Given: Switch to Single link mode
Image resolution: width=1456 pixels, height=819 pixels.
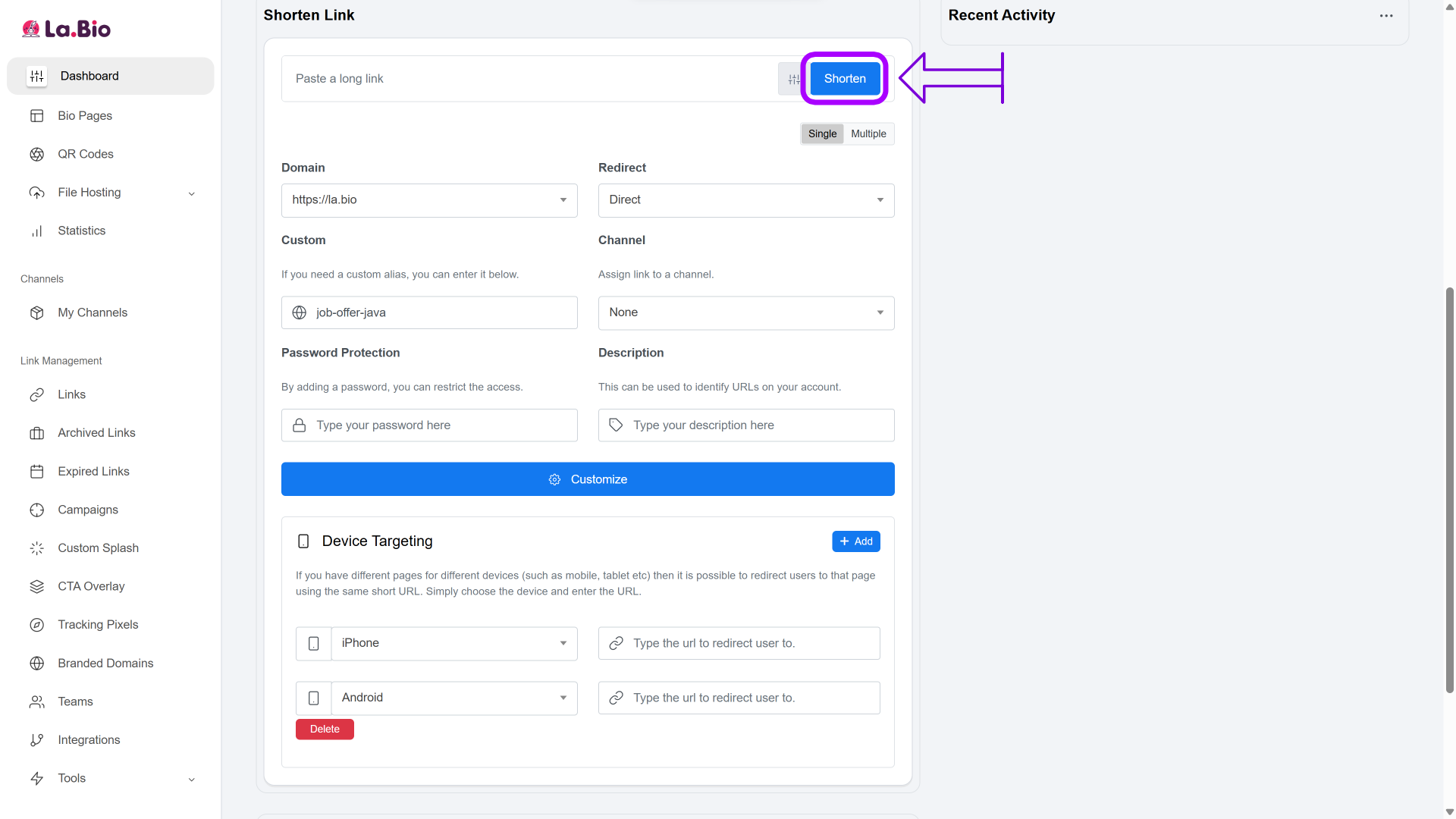Looking at the screenshot, I should click(x=822, y=134).
